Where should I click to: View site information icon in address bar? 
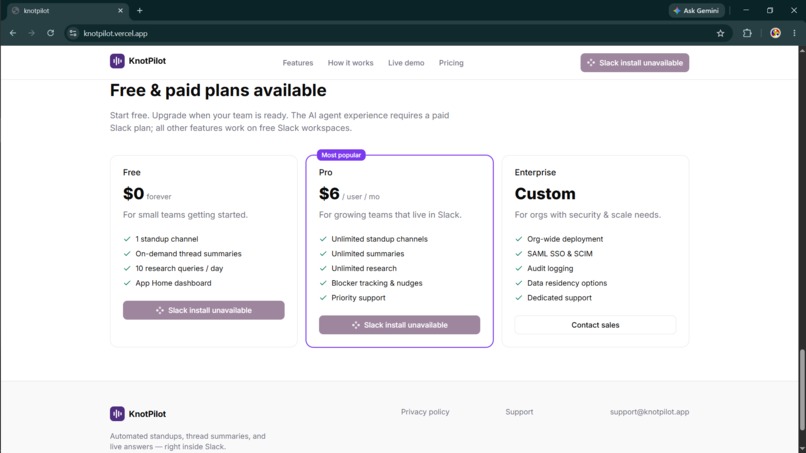pyautogui.click(x=74, y=33)
